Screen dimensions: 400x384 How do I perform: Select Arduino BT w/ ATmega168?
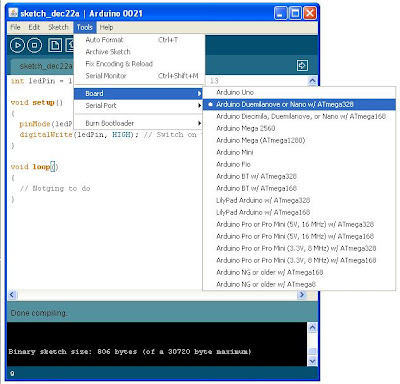click(x=299, y=188)
